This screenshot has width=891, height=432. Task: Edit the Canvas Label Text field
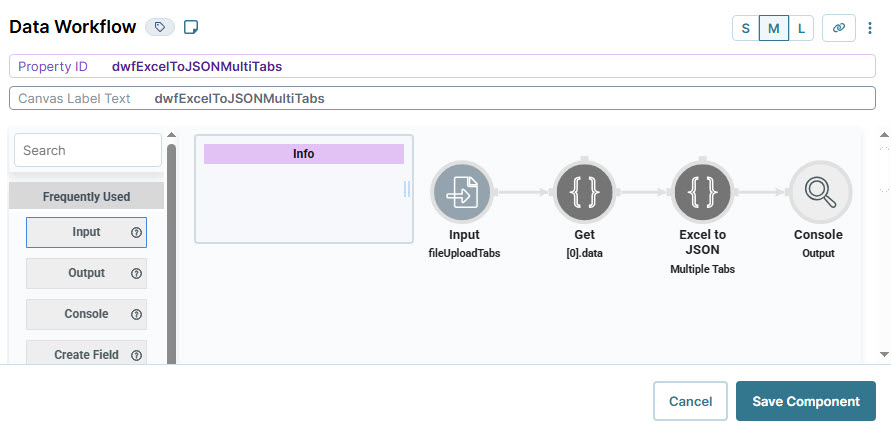pyautogui.click(x=442, y=98)
